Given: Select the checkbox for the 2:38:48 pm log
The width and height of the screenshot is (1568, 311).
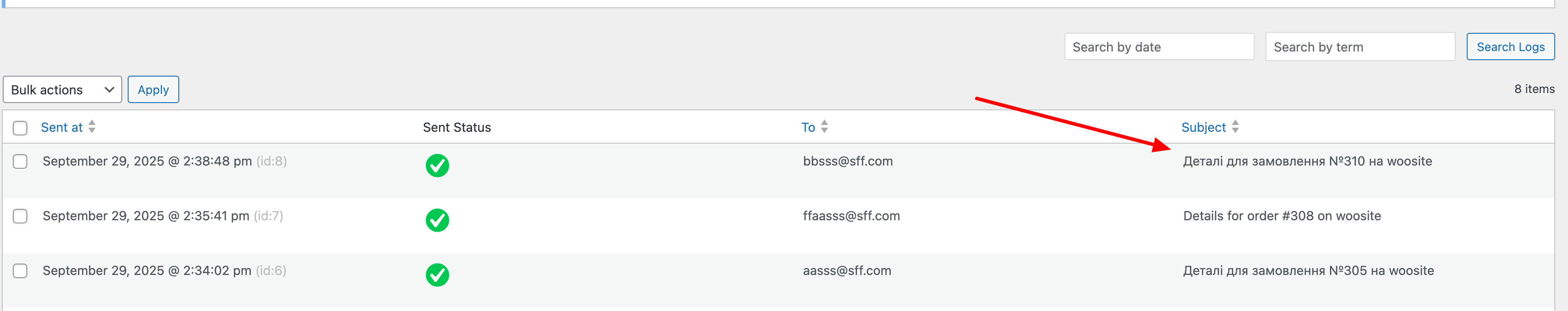Looking at the screenshot, I should pyautogui.click(x=20, y=161).
